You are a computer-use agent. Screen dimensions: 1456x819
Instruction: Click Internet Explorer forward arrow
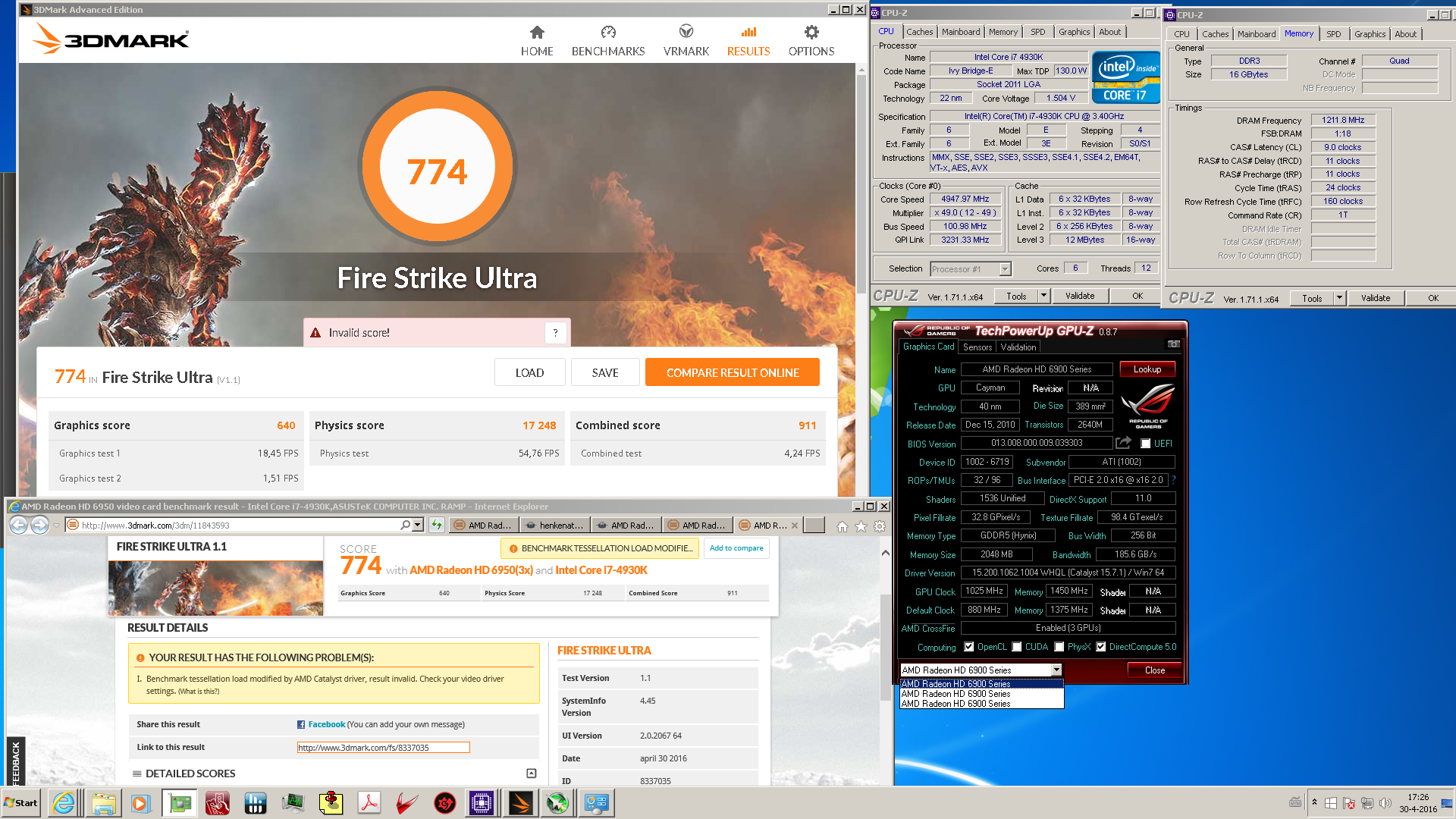pos(39,525)
